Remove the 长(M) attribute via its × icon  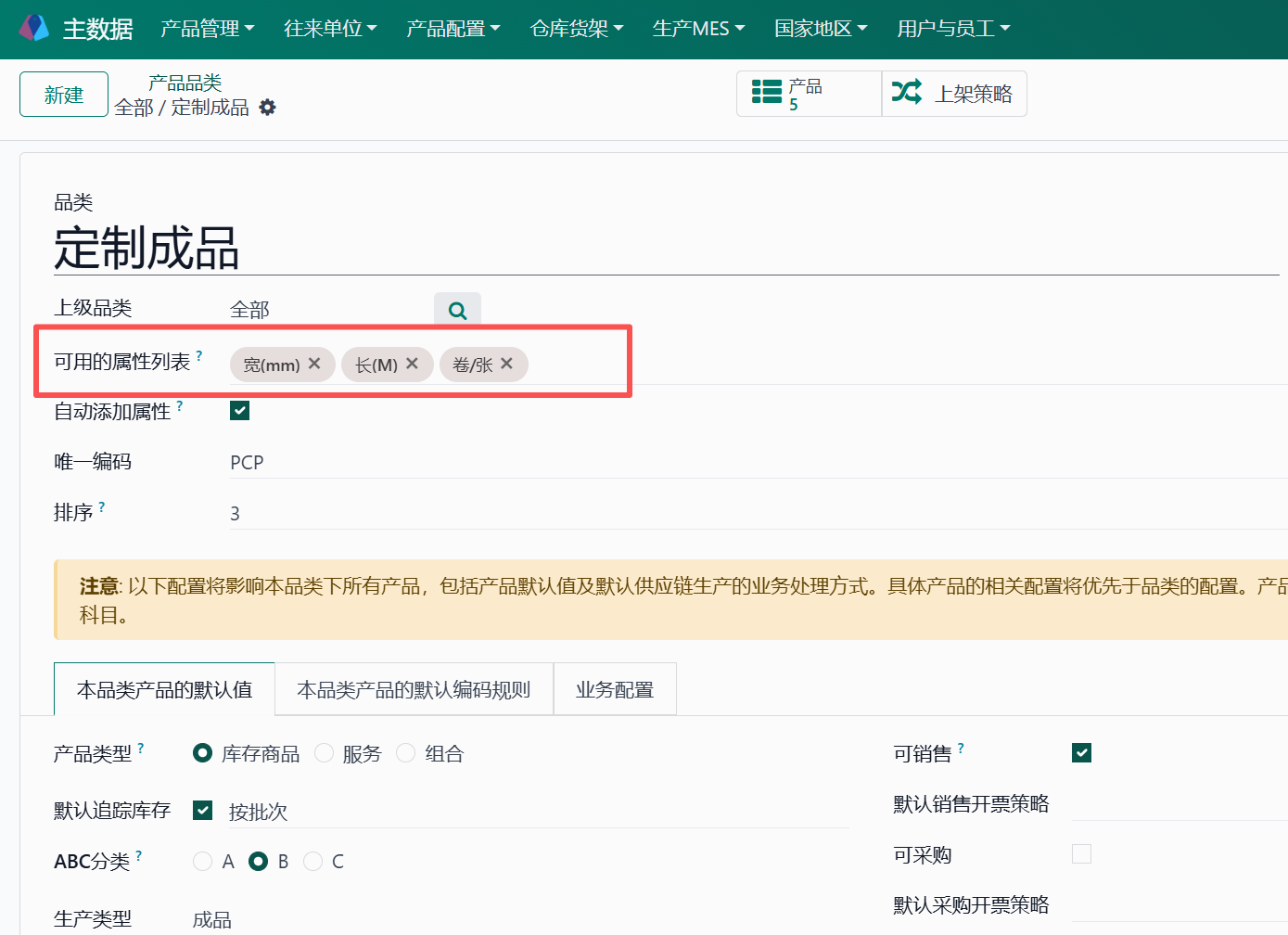coord(413,365)
